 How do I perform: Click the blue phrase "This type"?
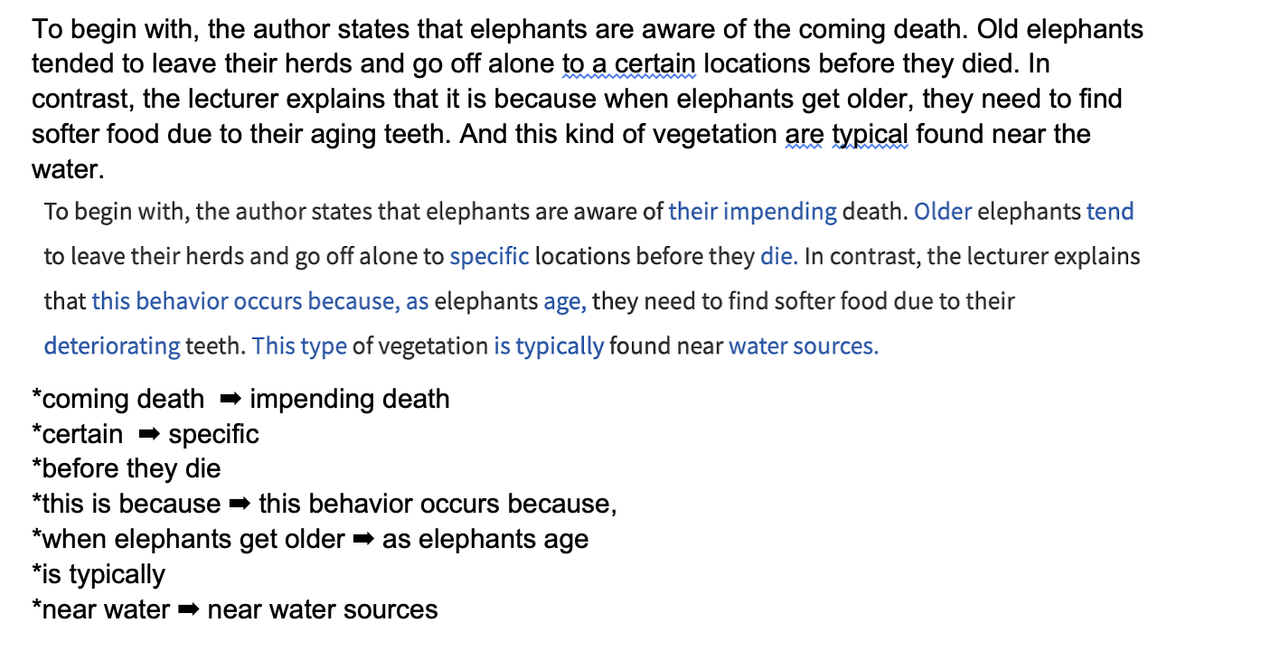[x=299, y=347]
